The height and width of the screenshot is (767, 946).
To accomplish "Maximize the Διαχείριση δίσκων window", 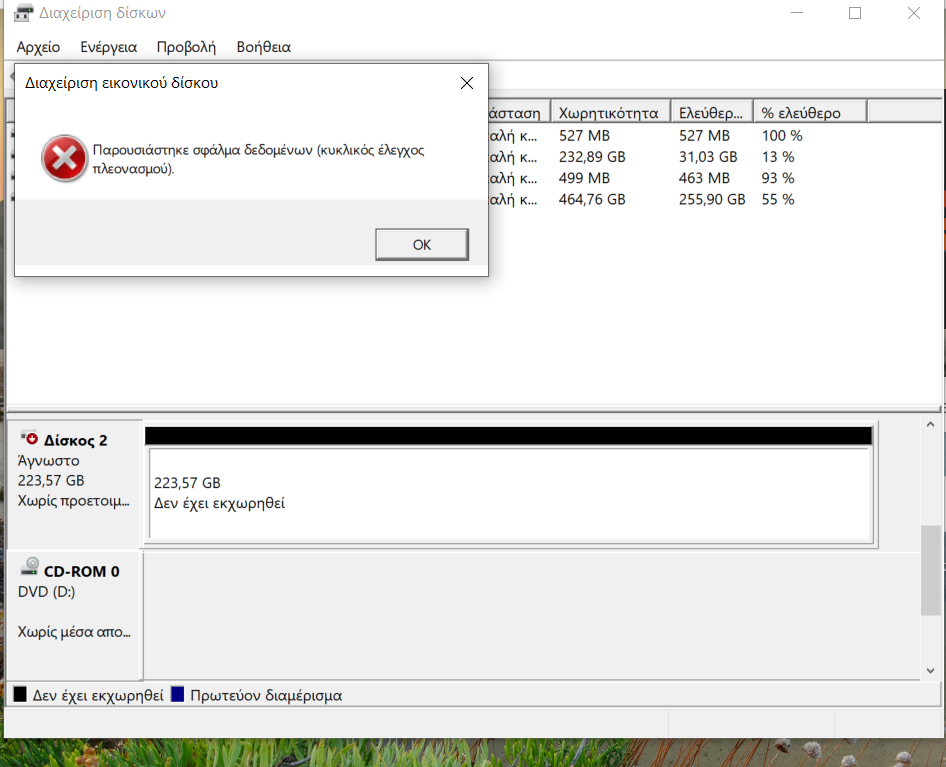I will (855, 13).
